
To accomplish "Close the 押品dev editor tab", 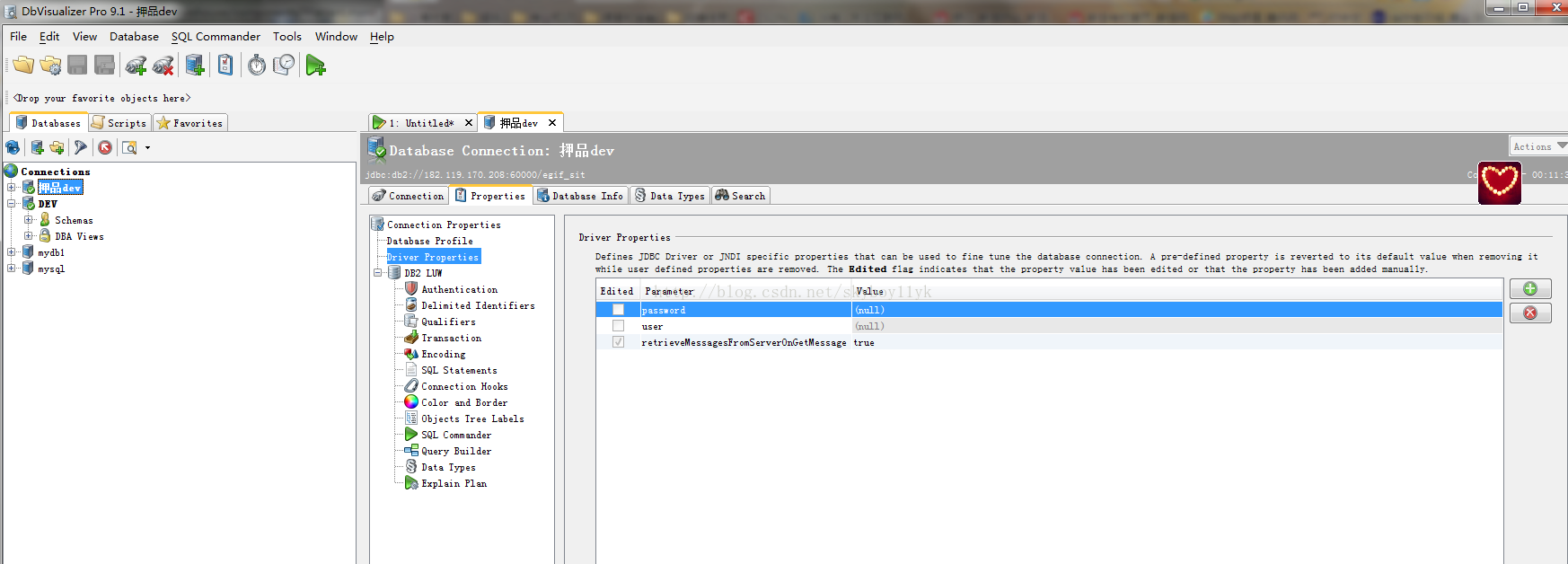I will pyautogui.click(x=552, y=123).
